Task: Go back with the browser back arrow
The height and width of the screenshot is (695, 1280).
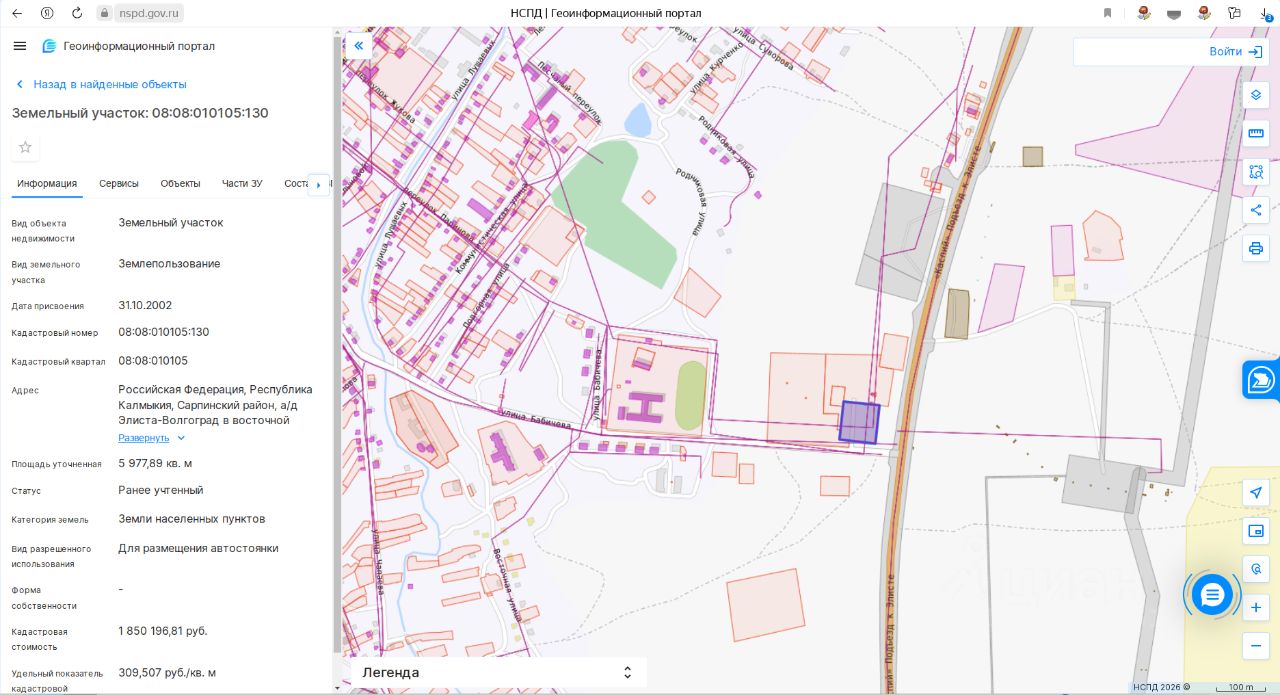Action: (16, 13)
